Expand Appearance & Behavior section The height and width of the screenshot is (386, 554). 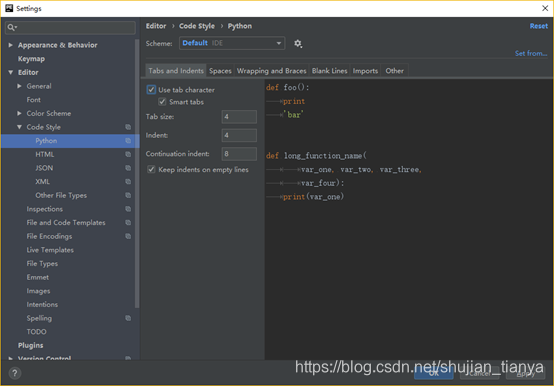11,45
